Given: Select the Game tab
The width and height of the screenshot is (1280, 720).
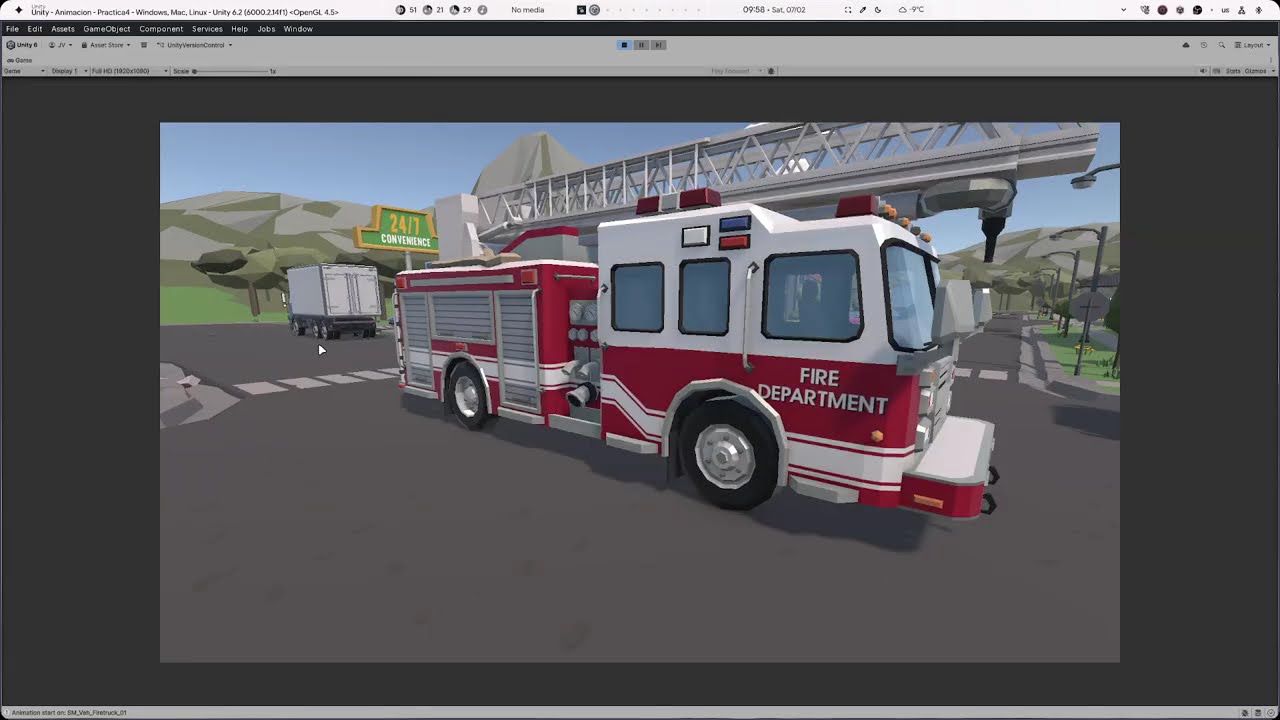Looking at the screenshot, I should 20,60.
